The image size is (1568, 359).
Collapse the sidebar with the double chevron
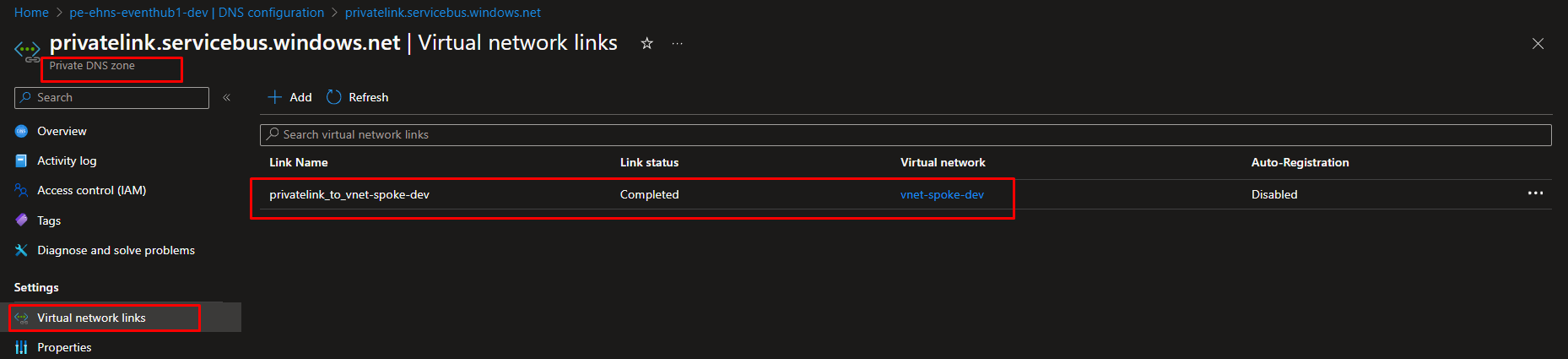click(226, 98)
